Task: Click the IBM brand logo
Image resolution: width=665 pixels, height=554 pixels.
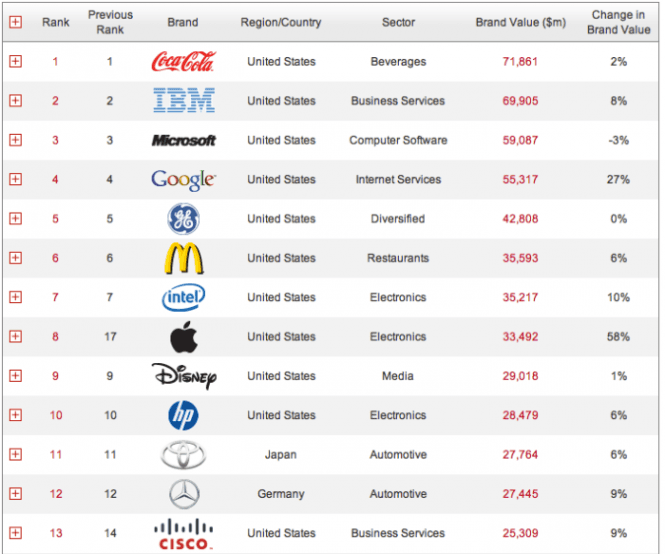Action: coord(183,101)
